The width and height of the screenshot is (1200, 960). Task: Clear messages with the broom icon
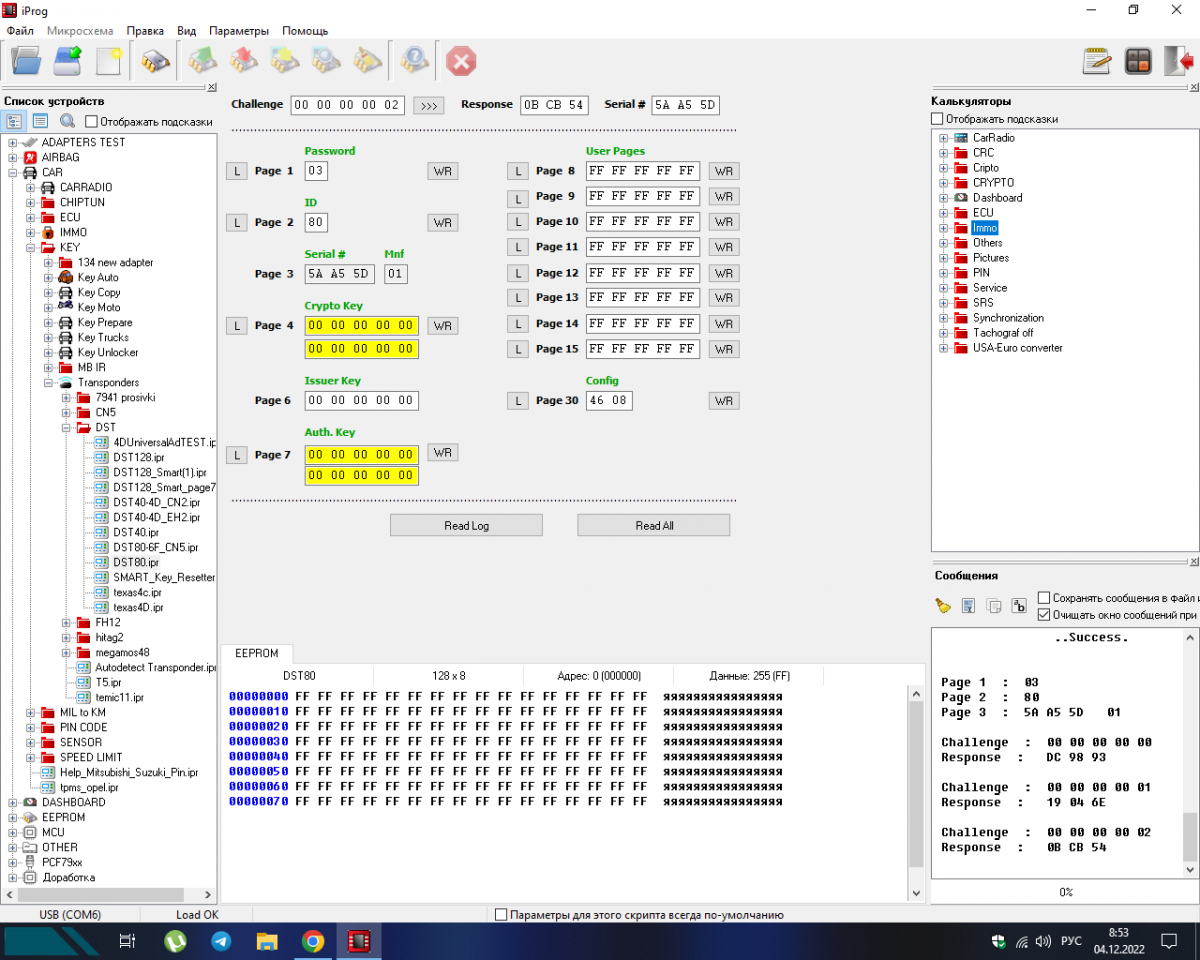coord(943,605)
